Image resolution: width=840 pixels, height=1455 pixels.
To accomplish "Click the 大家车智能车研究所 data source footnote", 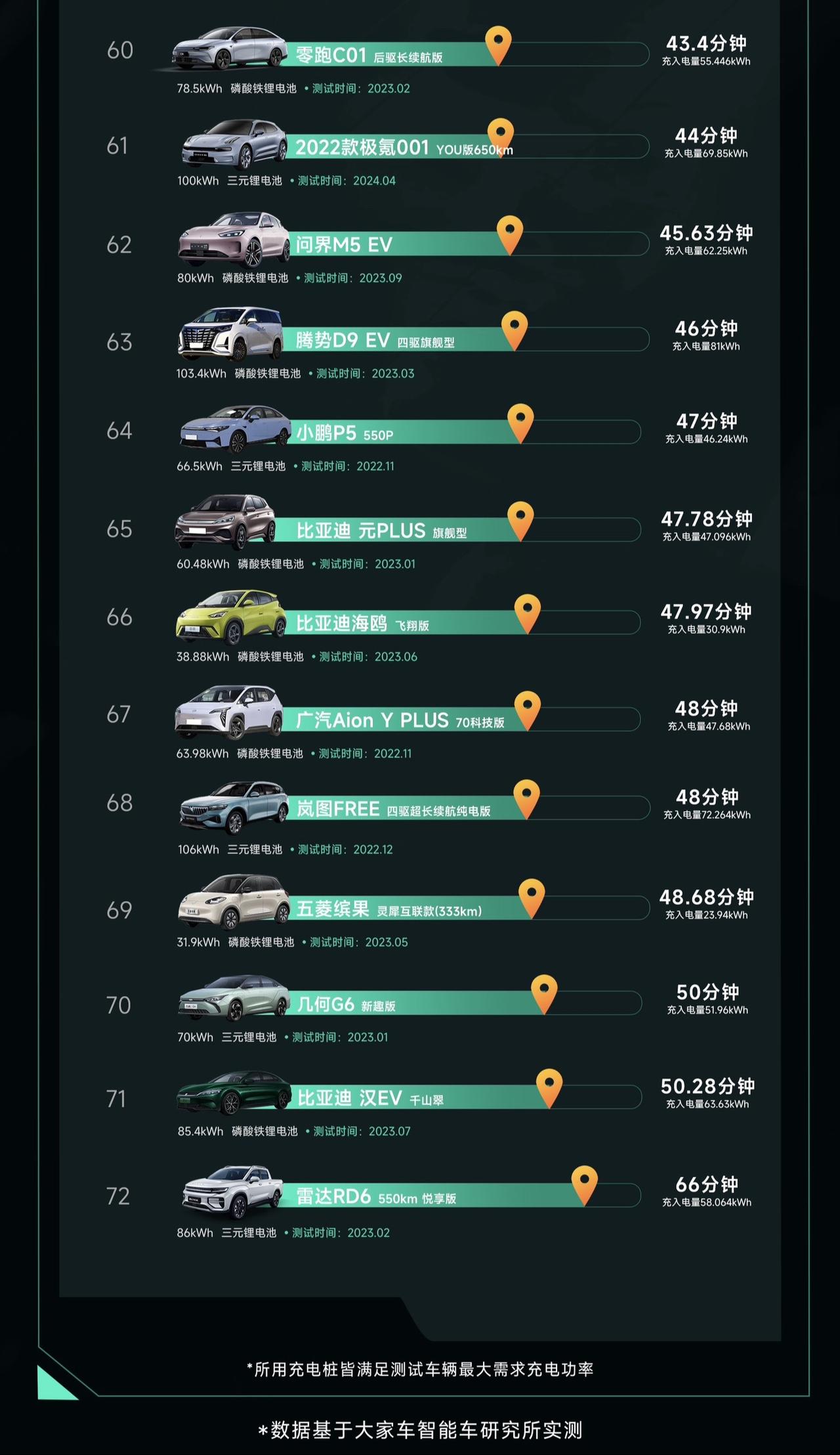I will tap(420, 1430).
